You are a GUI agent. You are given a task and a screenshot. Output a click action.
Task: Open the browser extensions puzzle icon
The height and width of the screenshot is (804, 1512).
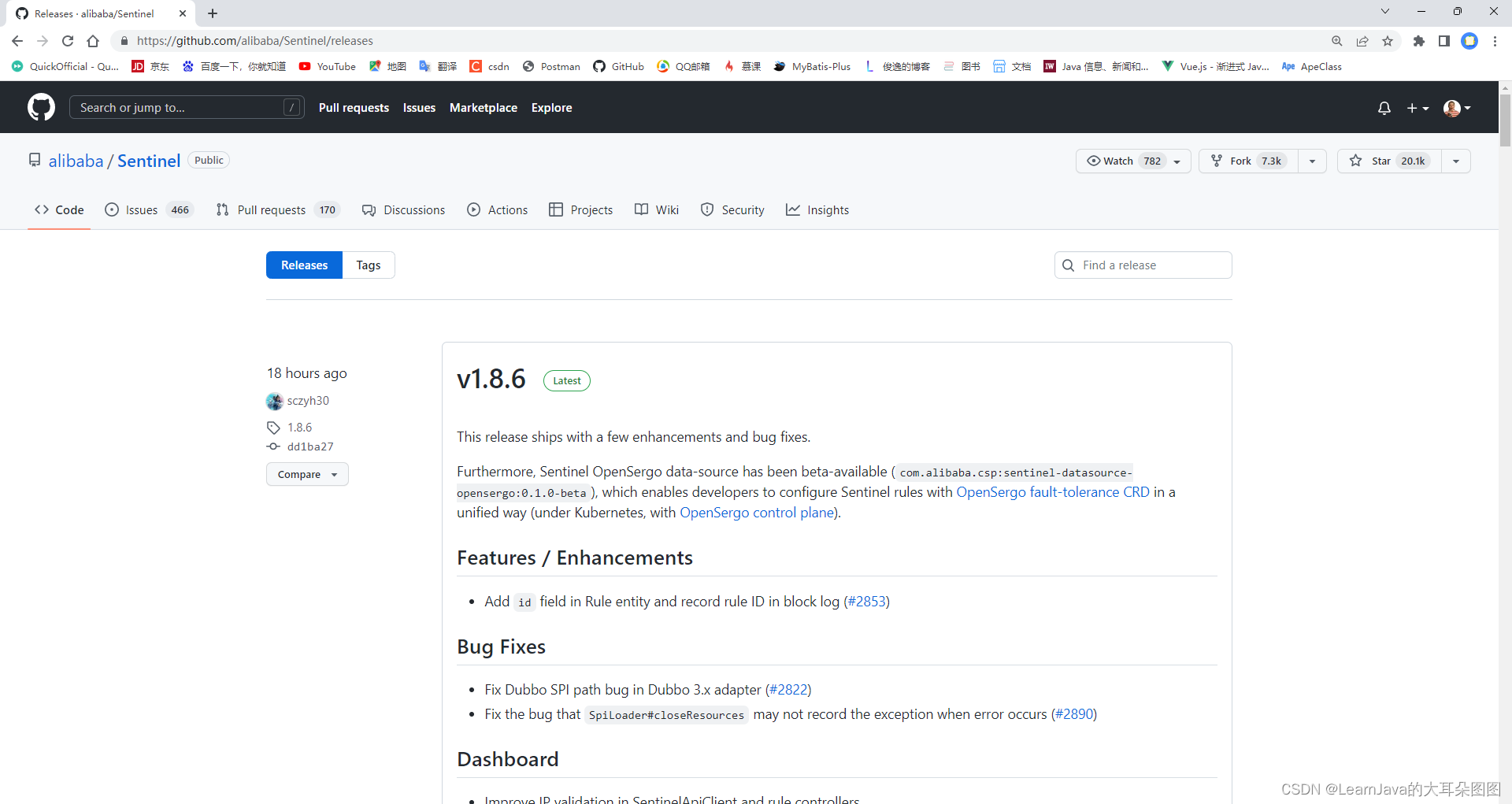pos(1419,41)
